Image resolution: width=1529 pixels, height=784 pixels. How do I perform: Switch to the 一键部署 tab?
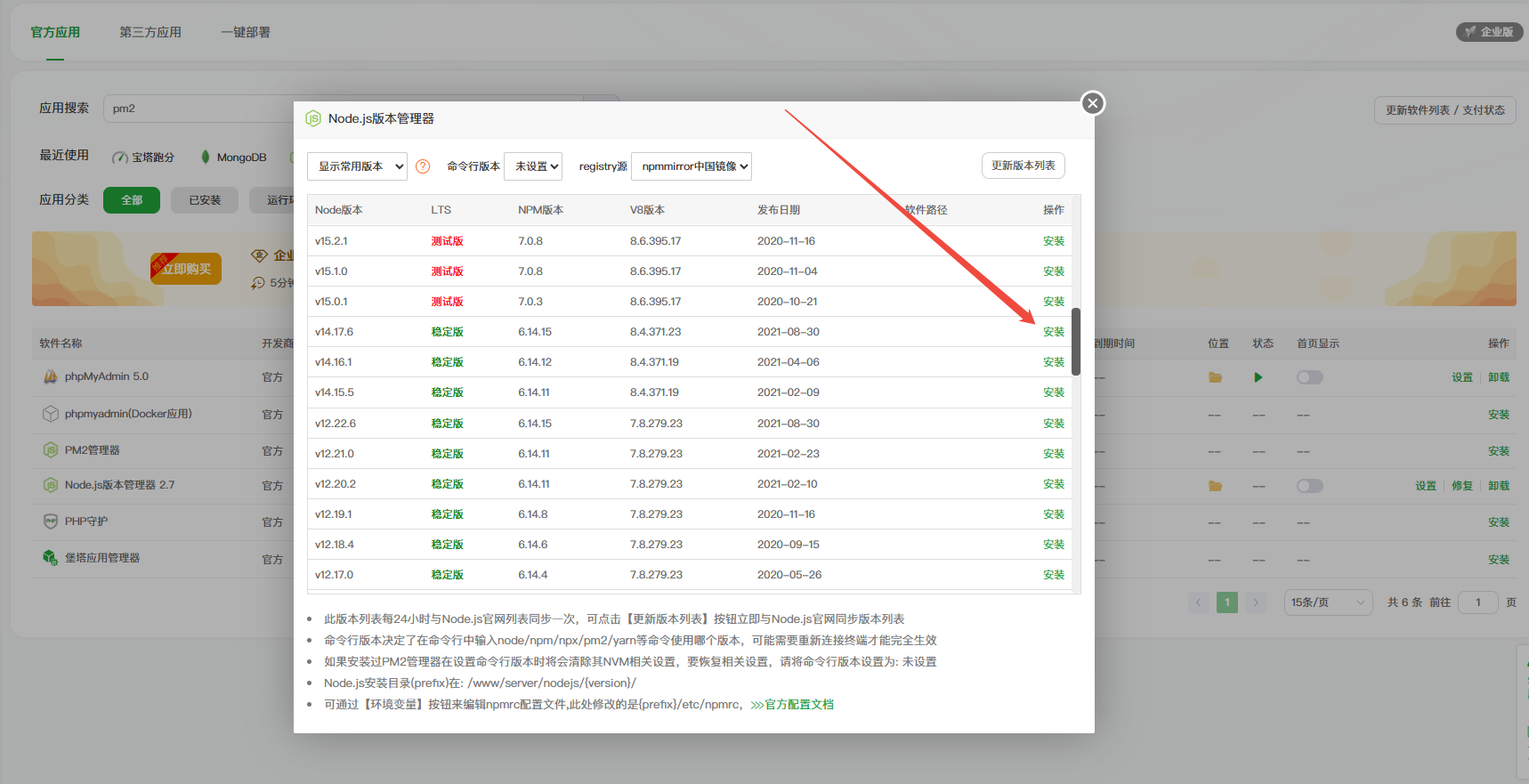tap(246, 32)
